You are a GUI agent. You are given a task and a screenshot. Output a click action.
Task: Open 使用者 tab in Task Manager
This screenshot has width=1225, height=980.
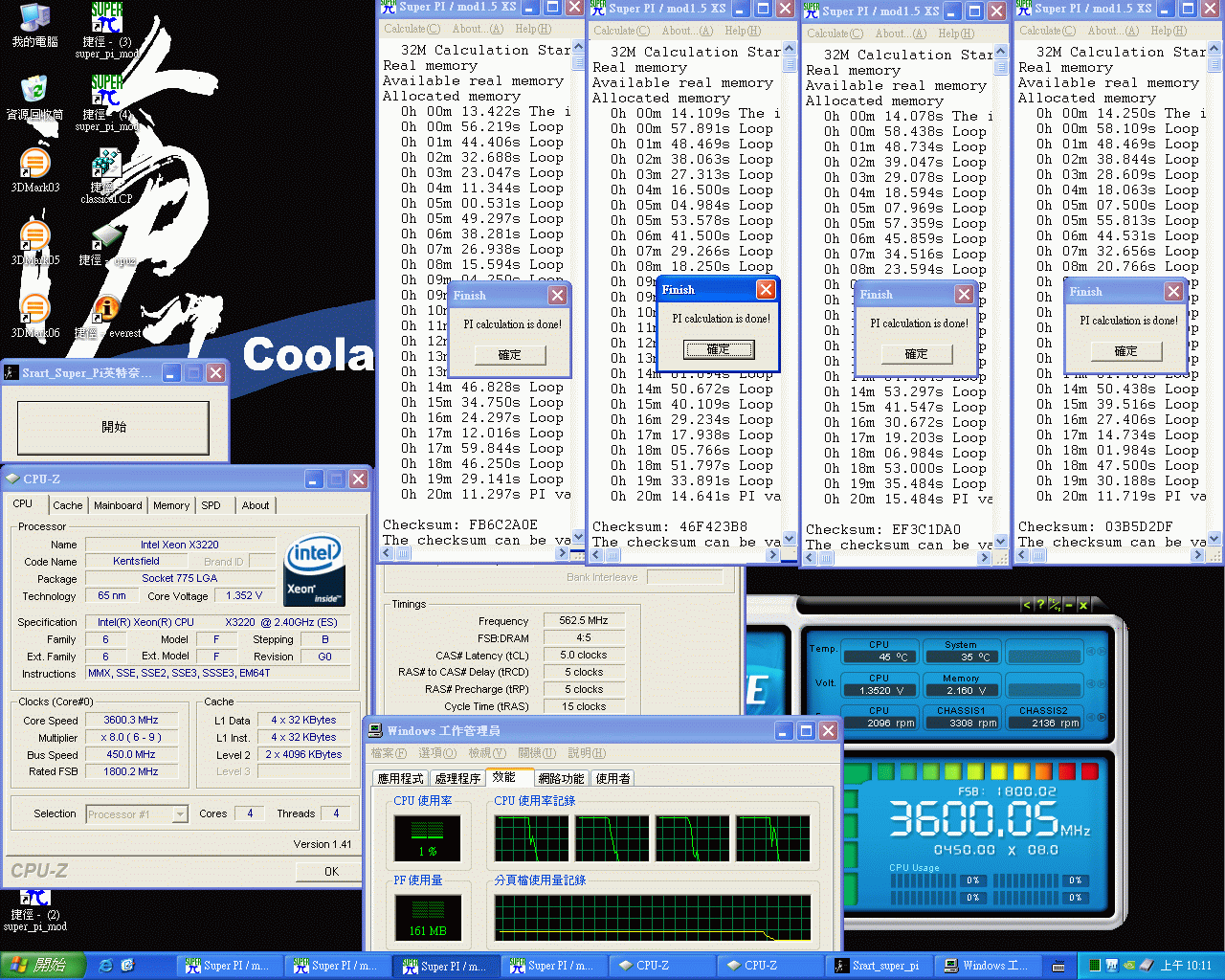point(613,778)
